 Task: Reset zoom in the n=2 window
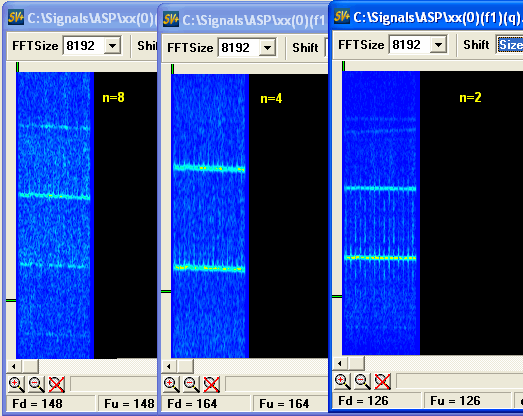(x=383, y=381)
